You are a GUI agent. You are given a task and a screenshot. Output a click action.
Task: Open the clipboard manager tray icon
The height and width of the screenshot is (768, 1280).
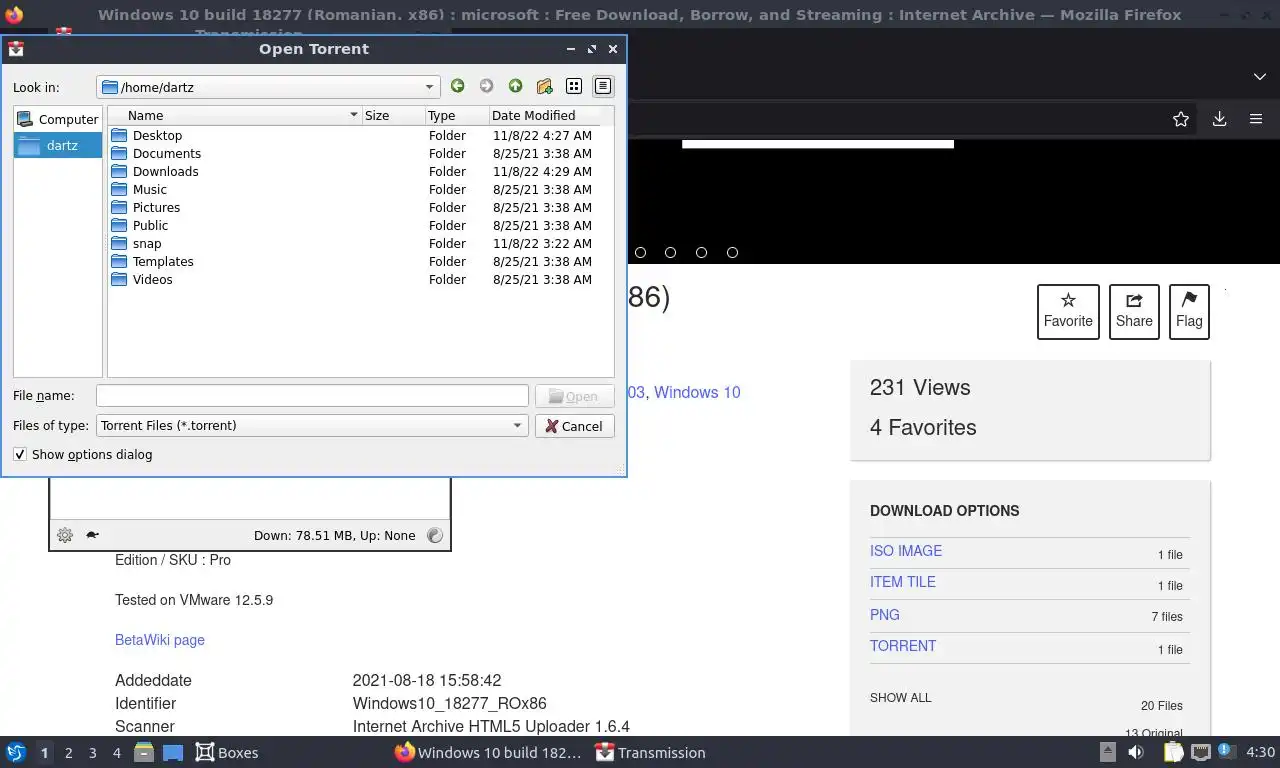pos(1172,752)
